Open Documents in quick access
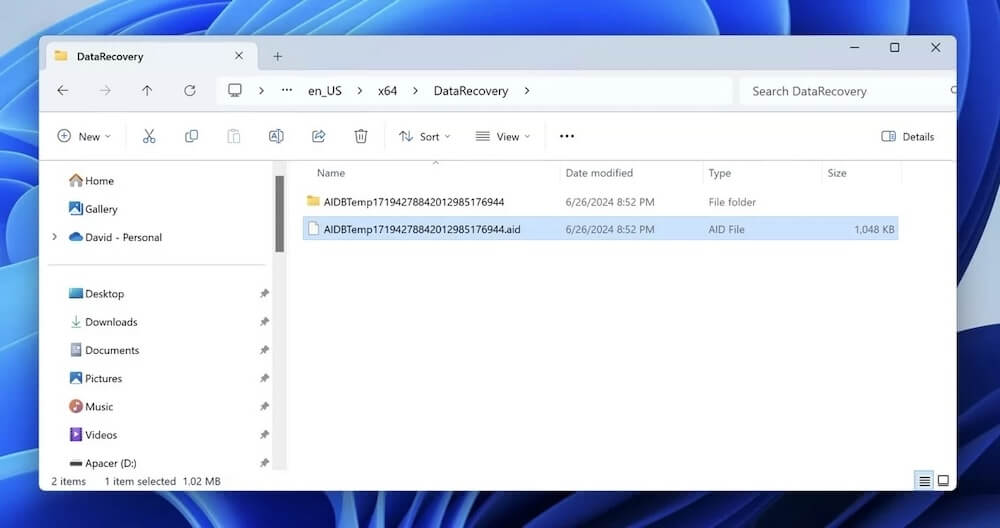1000x528 pixels. [104, 350]
